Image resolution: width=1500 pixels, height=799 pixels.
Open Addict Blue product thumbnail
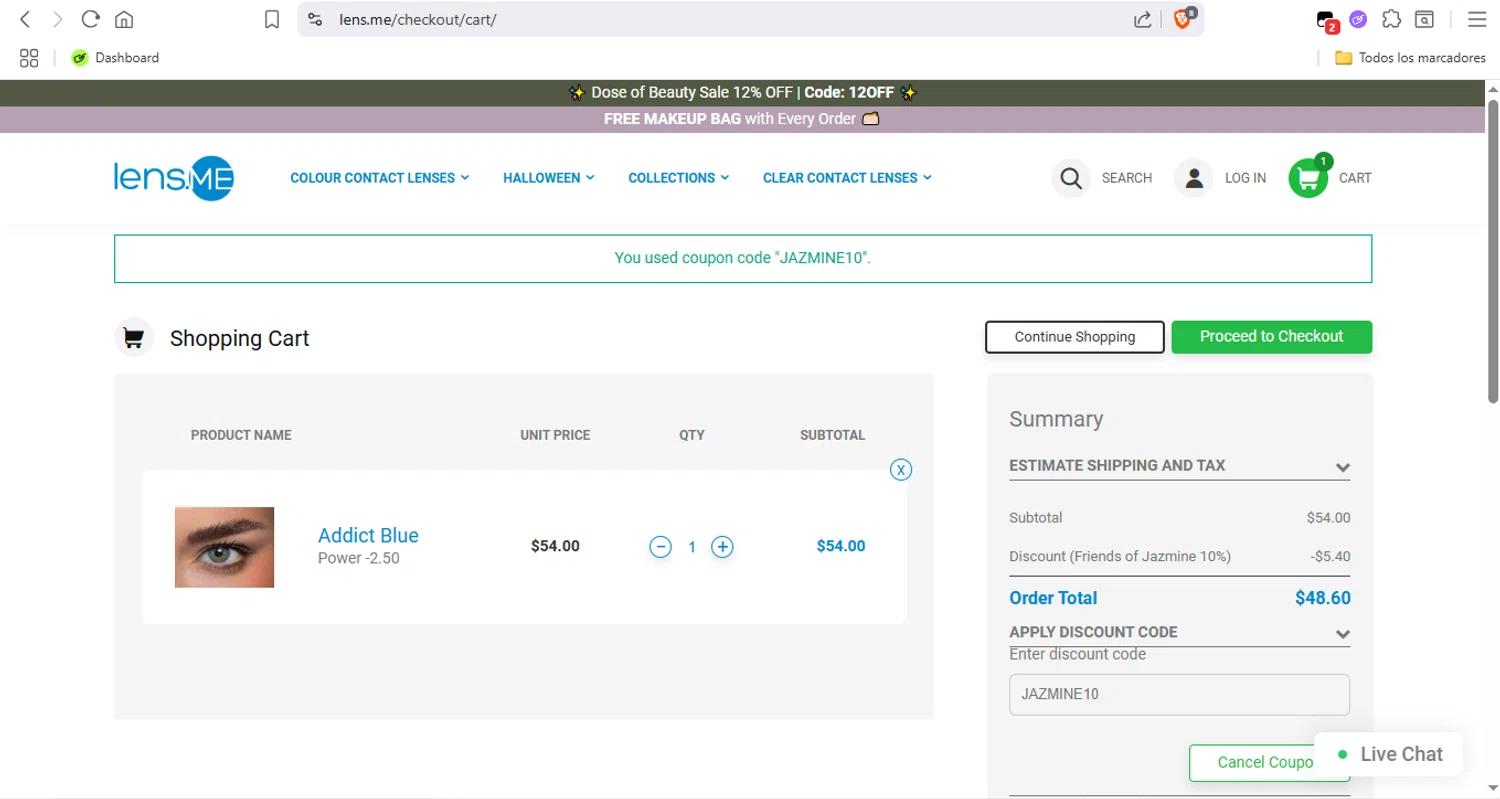(224, 547)
